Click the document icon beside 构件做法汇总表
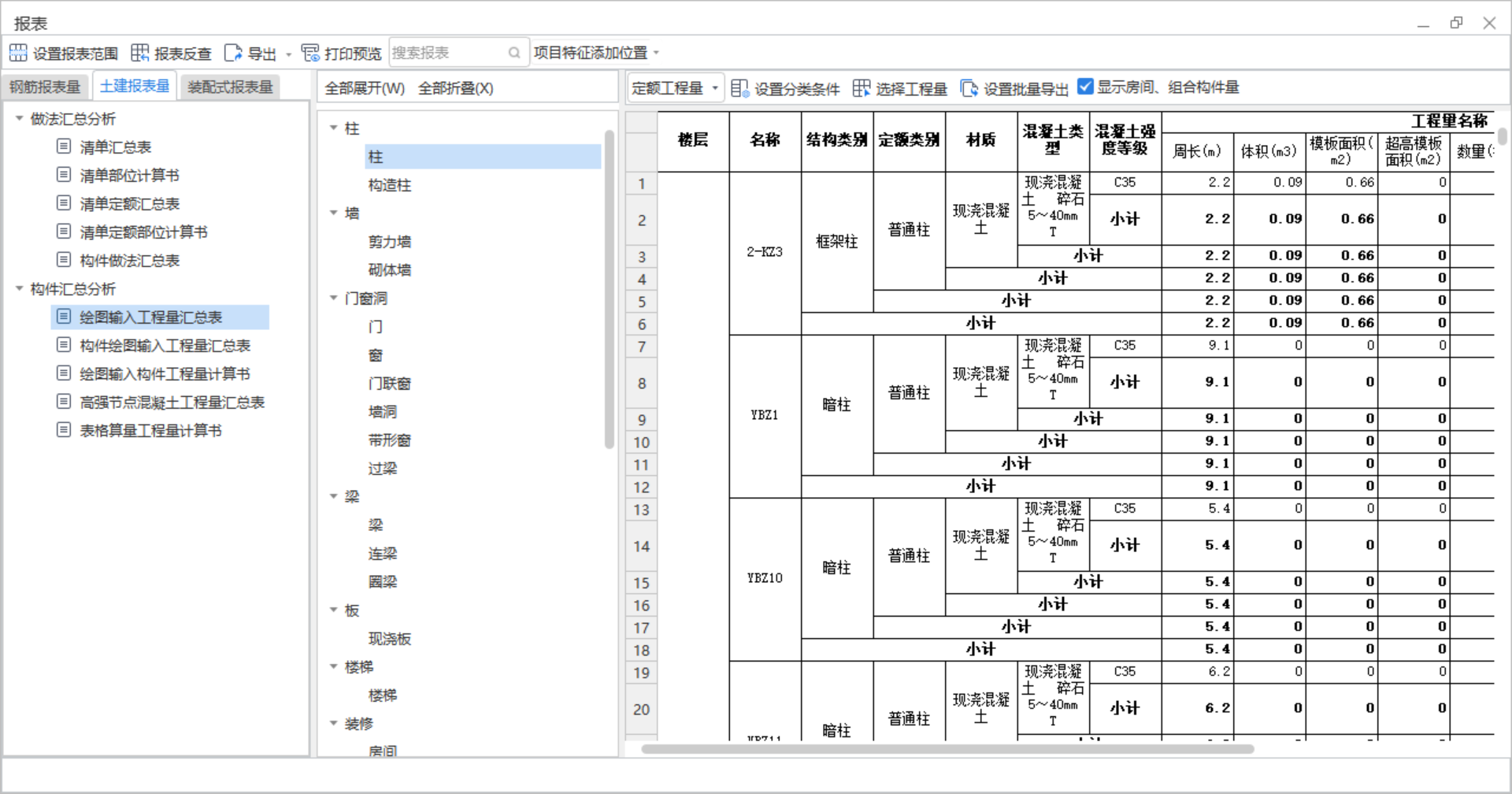Viewport: 1512px width, 794px height. click(x=64, y=260)
